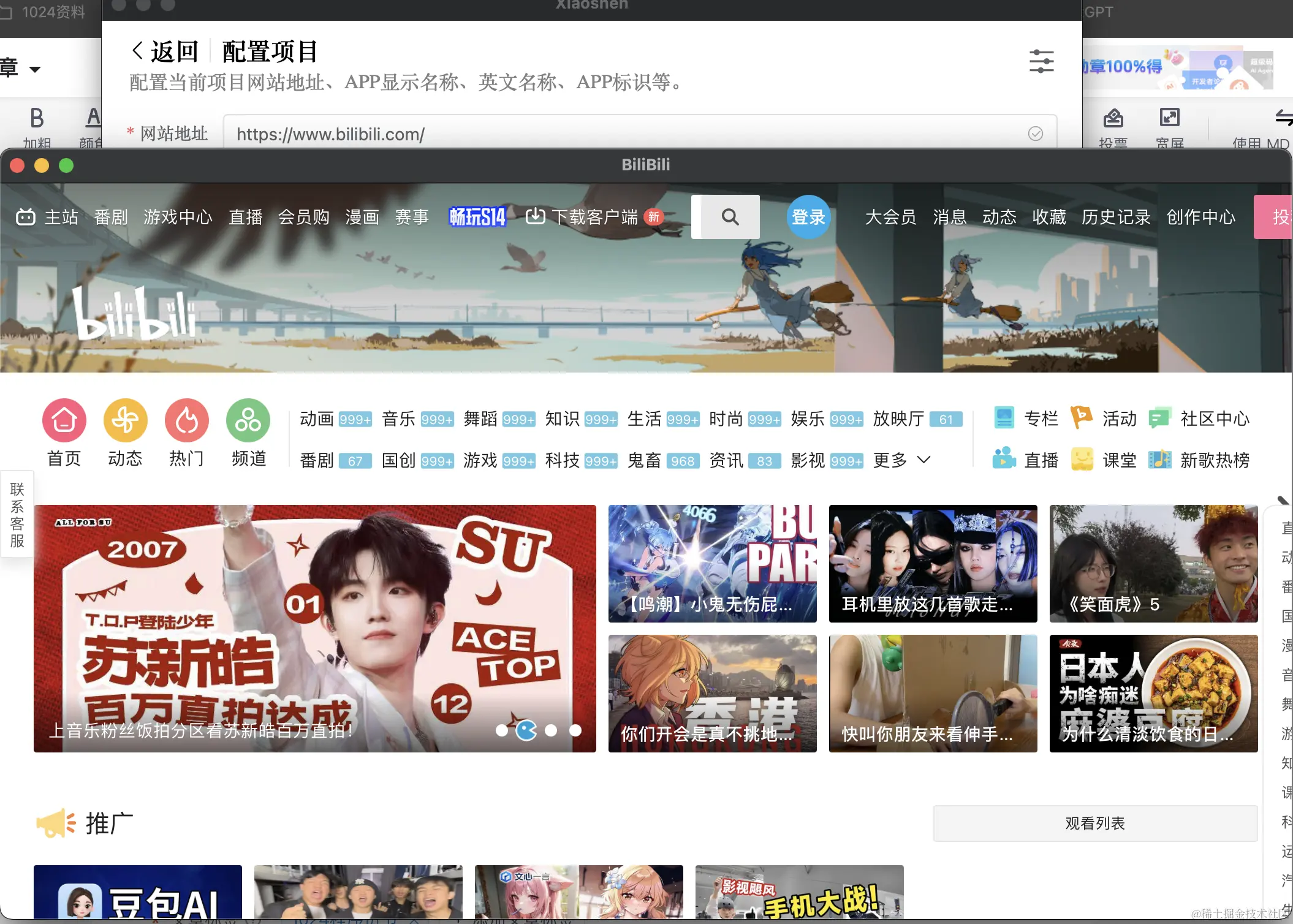Open settings sliders icon in 配置项目
Viewport: 1293px width, 924px height.
click(x=1041, y=61)
